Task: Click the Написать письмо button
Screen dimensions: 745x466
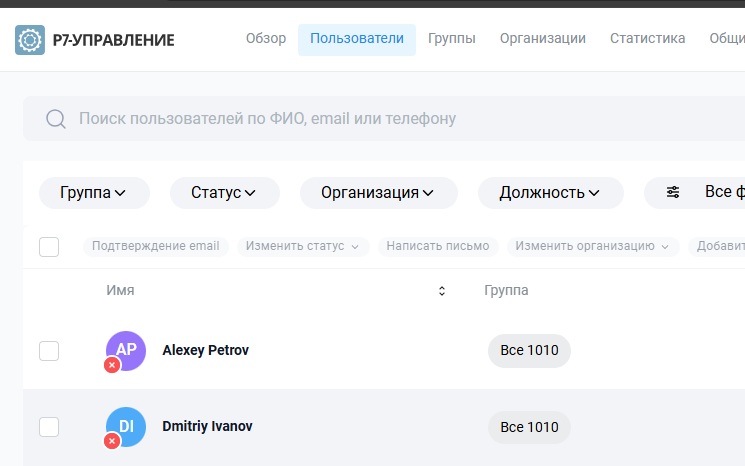Action: [x=437, y=246]
